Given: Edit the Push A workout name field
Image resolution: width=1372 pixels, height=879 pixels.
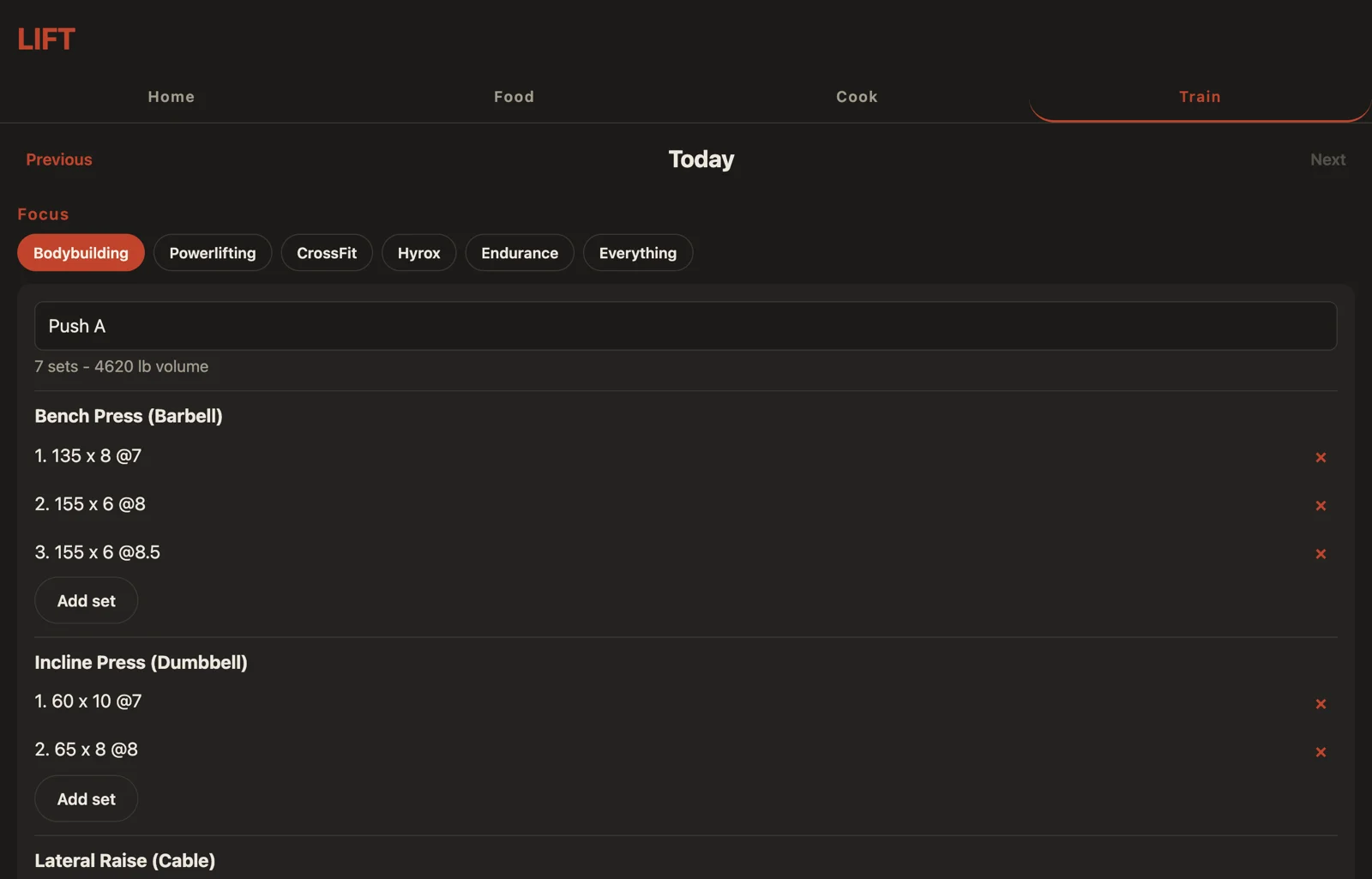Looking at the screenshot, I should tap(685, 326).
